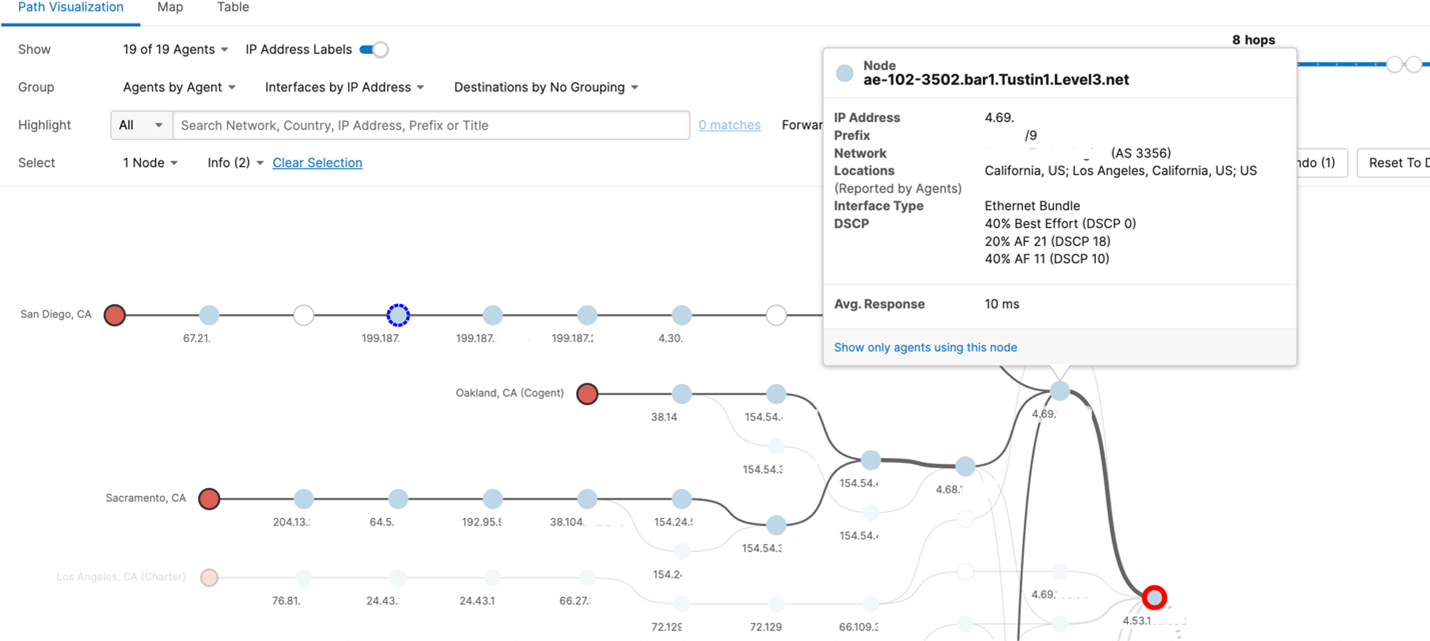1430x641 pixels.
Task: Switch to the Map tab
Action: pyautogui.click(x=170, y=8)
